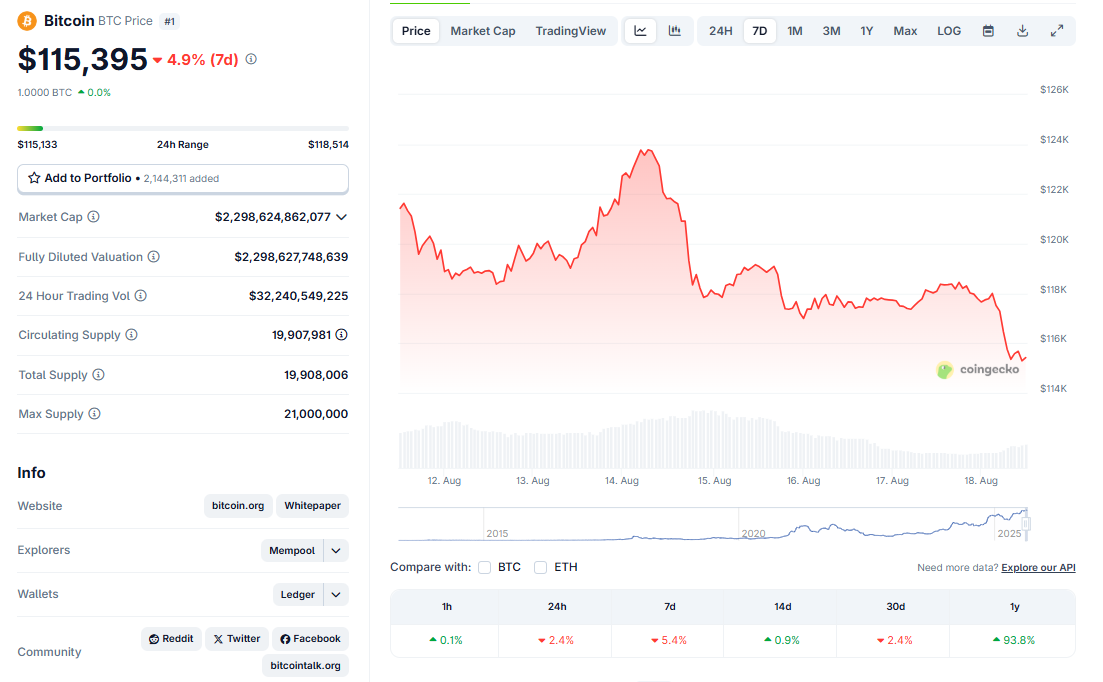Screen dimensions: 1103x682
Task: Switch to line chart view icon
Action: (640, 31)
